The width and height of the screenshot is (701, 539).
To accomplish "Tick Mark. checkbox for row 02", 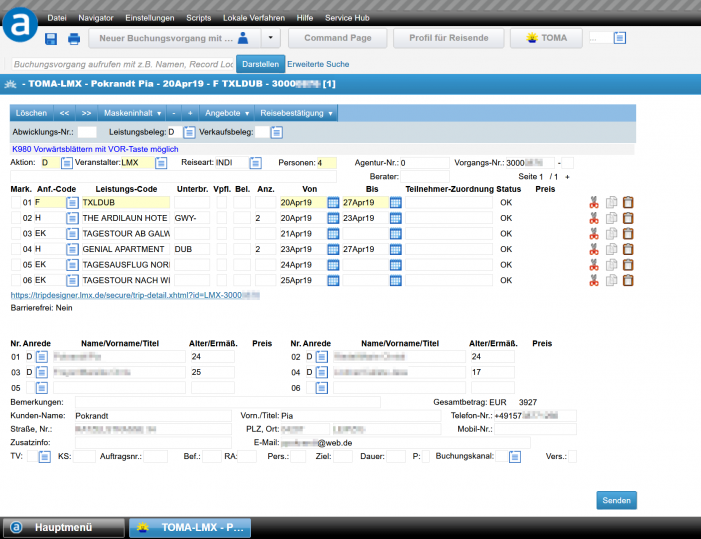I will 16,218.
